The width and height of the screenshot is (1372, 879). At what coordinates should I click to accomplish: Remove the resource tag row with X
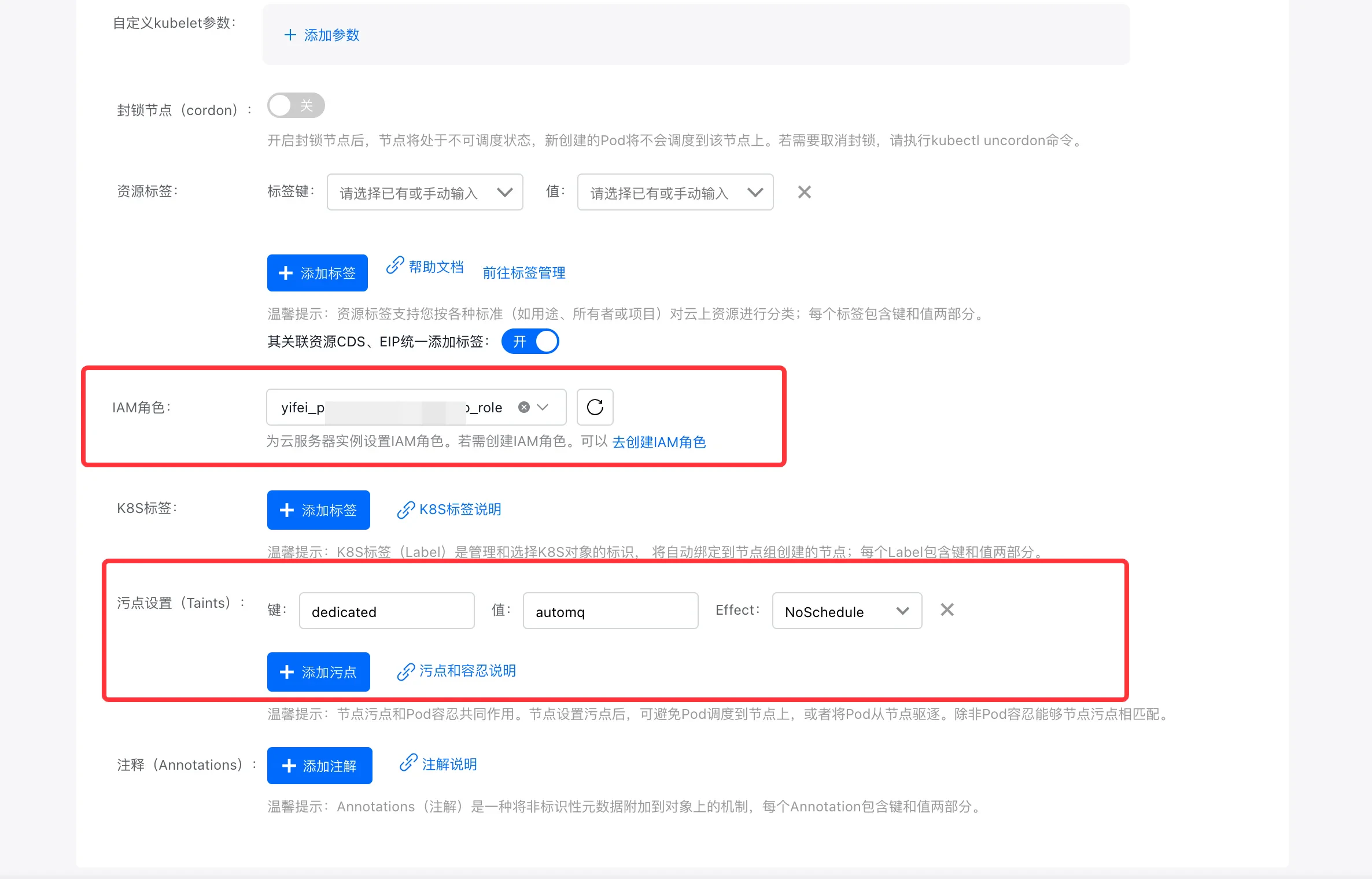point(804,192)
